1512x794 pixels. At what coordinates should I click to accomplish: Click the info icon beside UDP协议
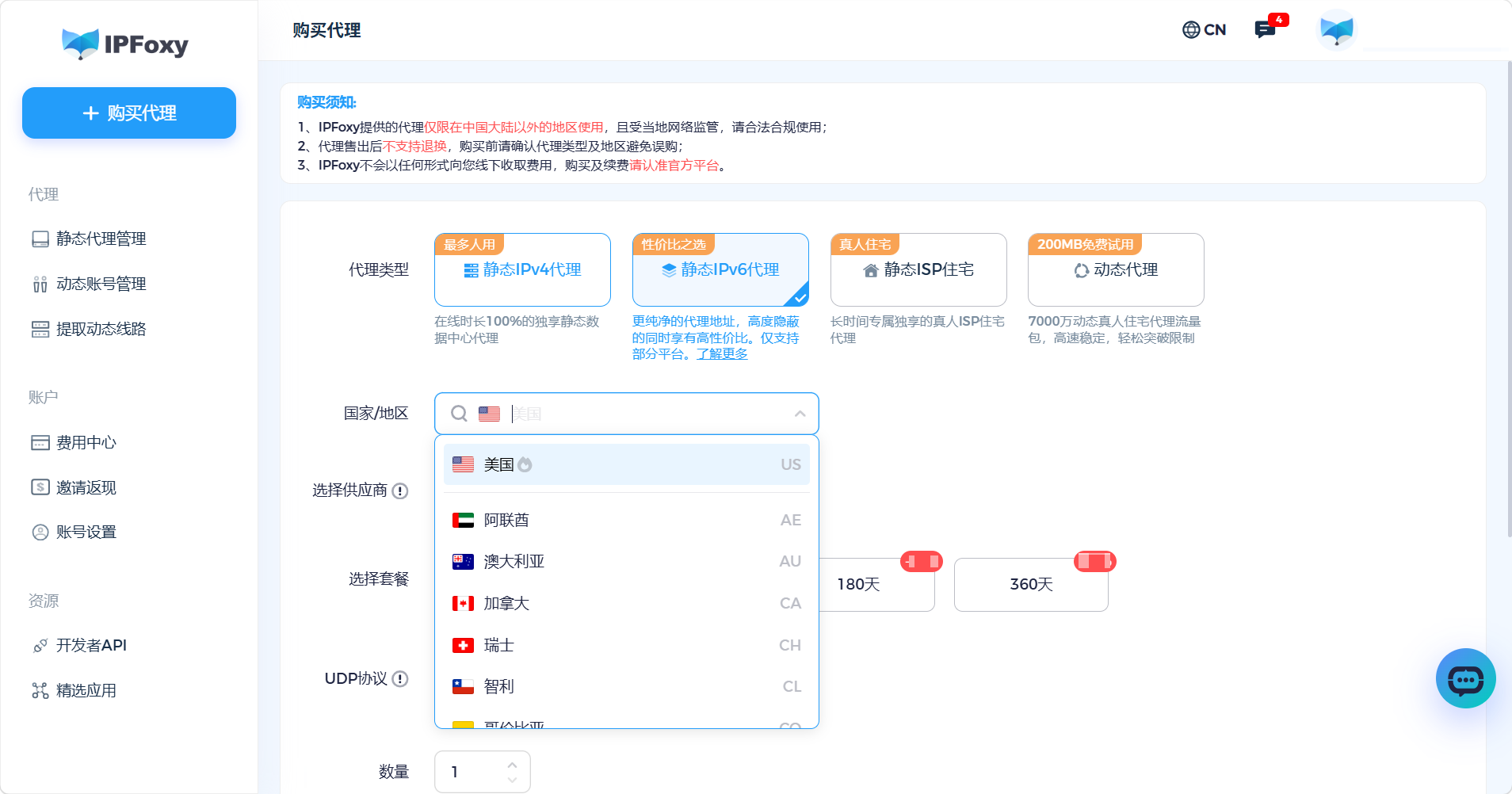click(x=400, y=679)
